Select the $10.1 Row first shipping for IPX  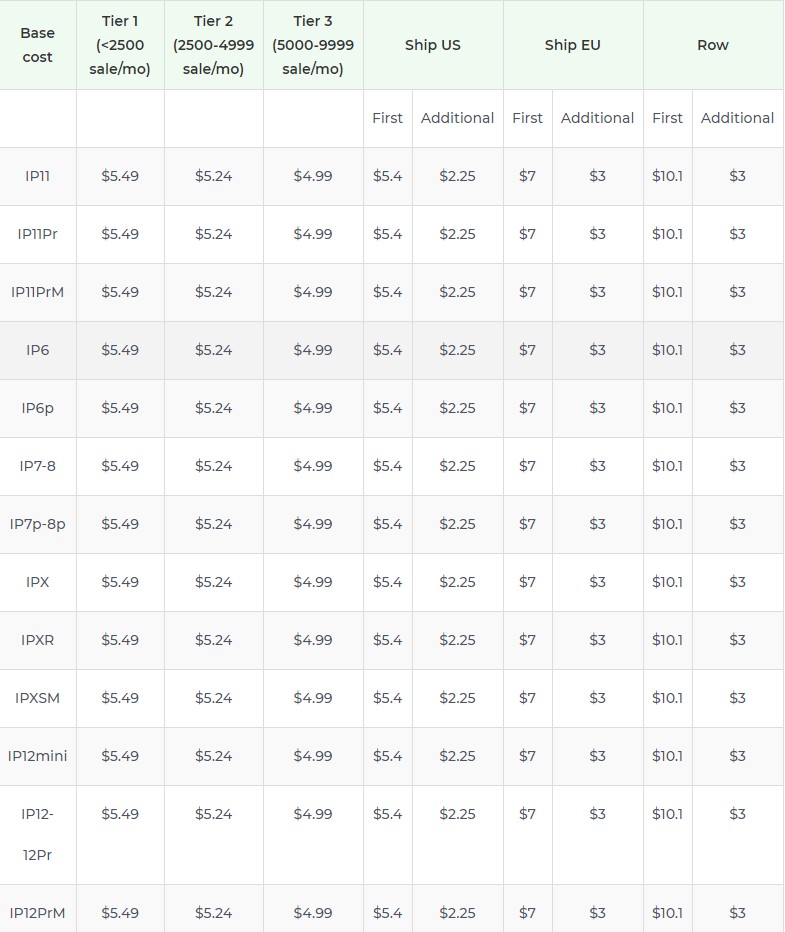pyautogui.click(x=667, y=582)
